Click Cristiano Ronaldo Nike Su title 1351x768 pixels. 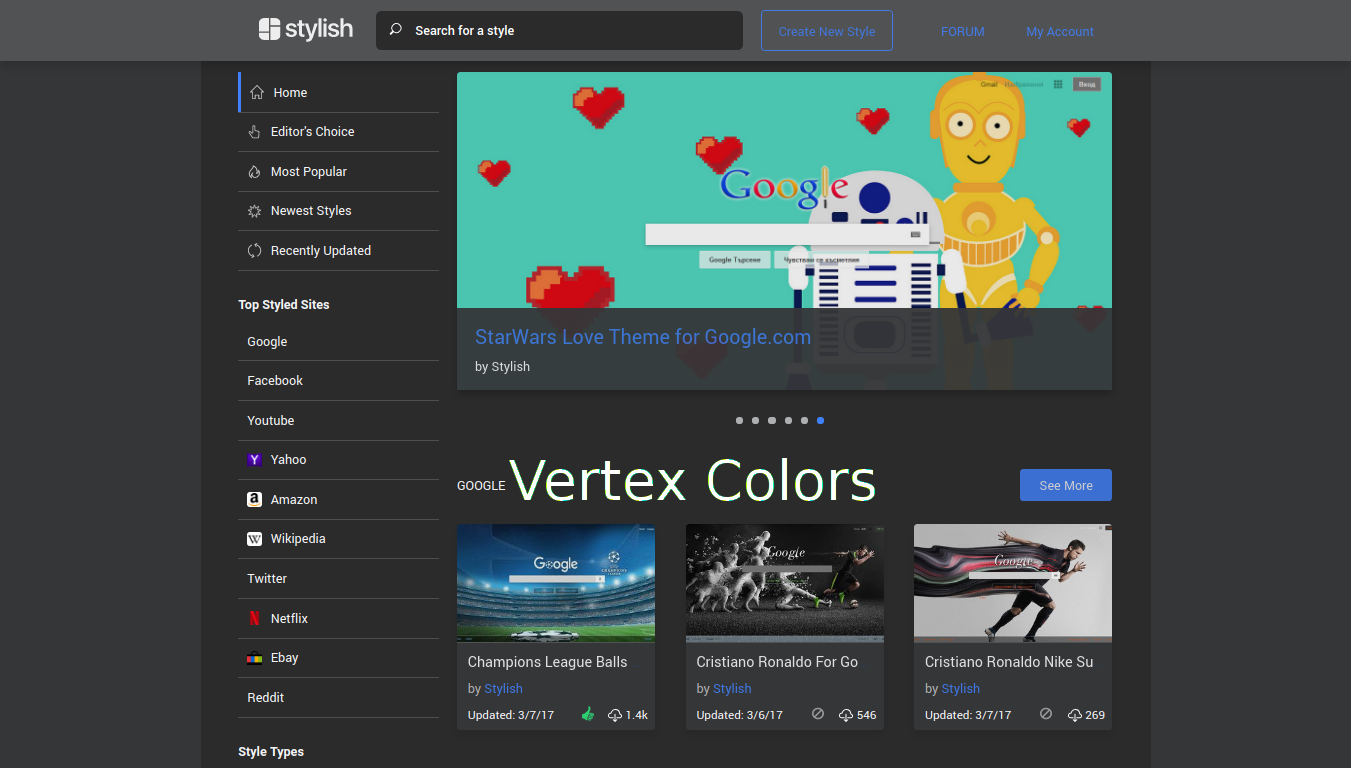click(x=1009, y=662)
